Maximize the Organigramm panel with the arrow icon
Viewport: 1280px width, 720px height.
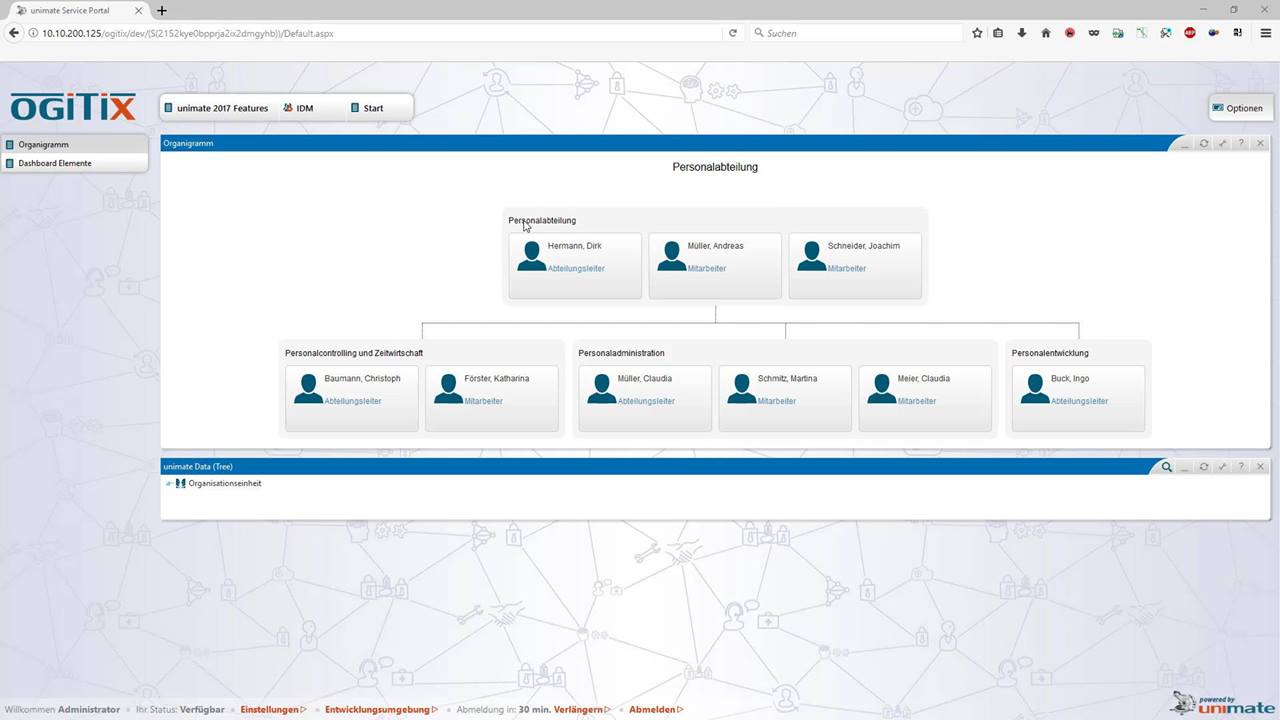click(1222, 143)
